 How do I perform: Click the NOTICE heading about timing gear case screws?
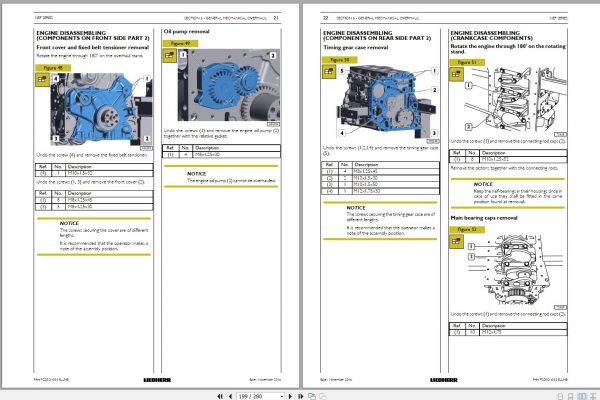(356, 208)
